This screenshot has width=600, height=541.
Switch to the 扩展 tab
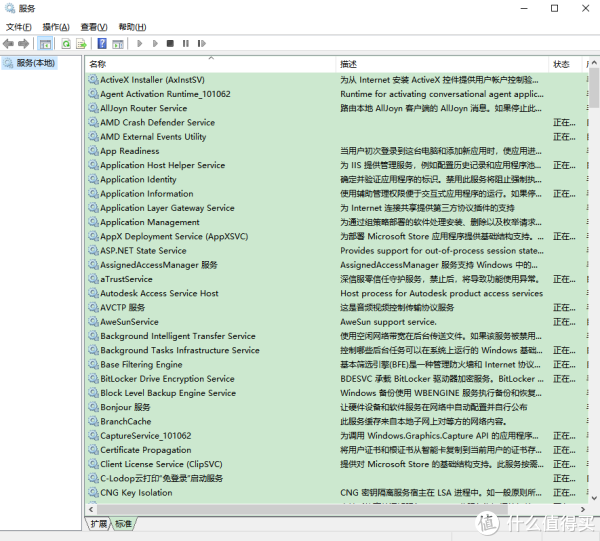click(99, 523)
